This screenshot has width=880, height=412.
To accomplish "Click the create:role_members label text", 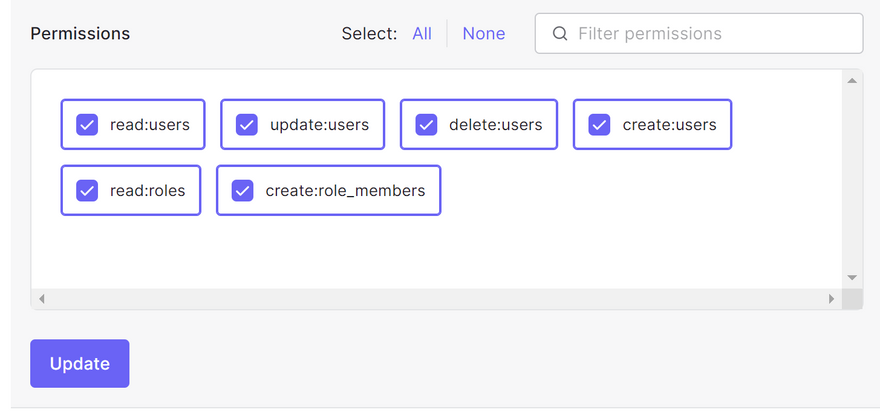I will 345,190.
